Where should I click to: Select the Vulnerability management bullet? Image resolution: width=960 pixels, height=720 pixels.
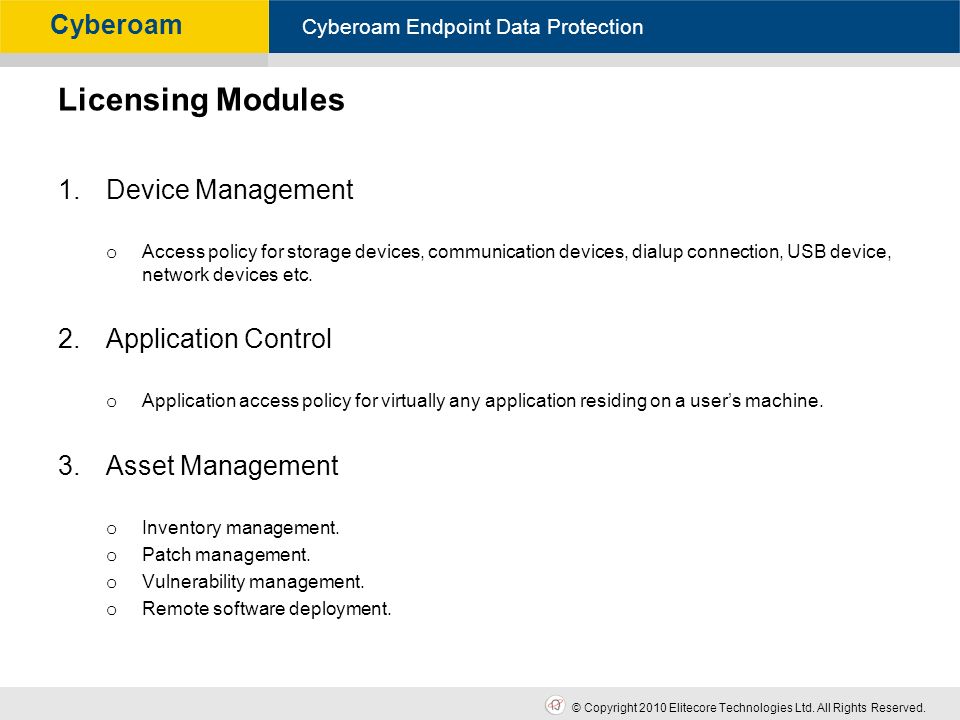point(253,582)
